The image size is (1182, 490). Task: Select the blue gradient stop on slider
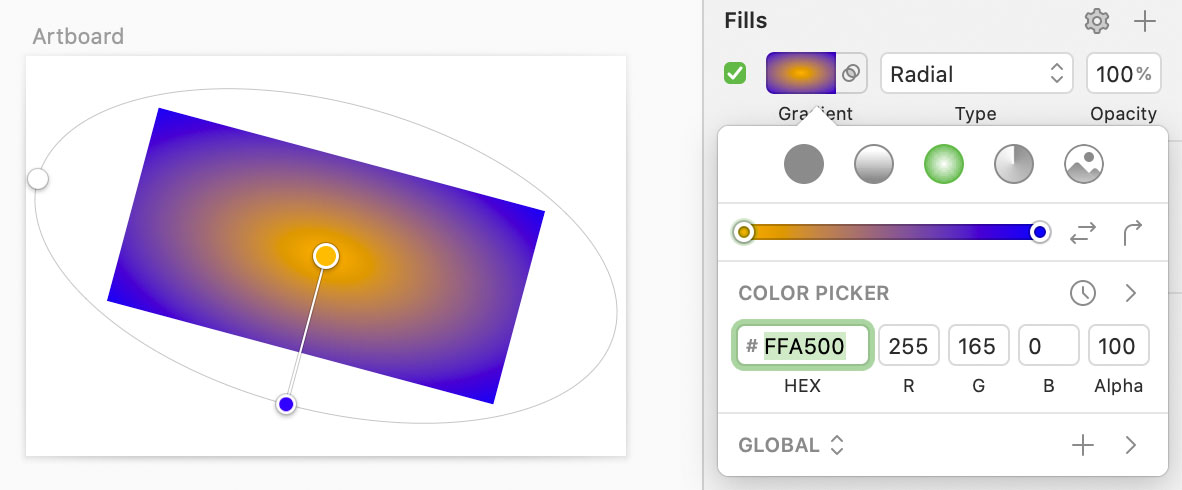pos(1040,233)
